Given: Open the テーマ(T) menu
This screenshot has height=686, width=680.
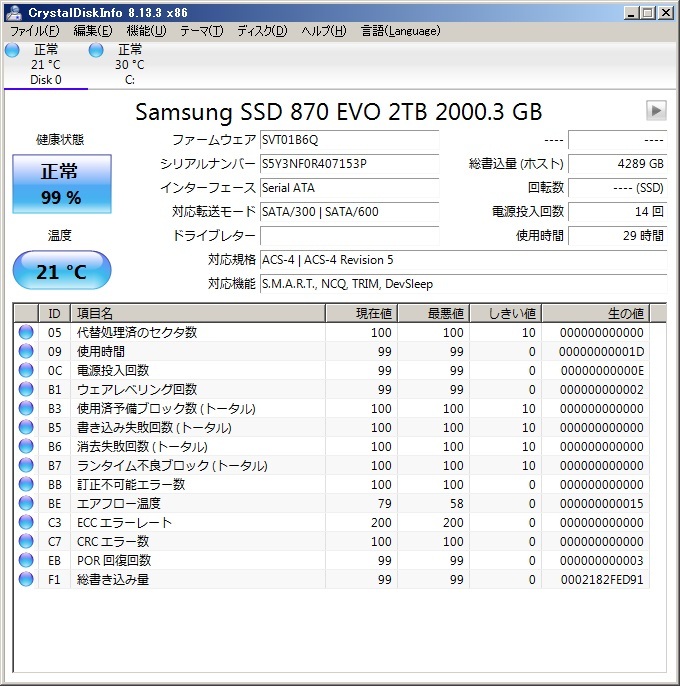Looking at the screenshot, I should (201, 31).
